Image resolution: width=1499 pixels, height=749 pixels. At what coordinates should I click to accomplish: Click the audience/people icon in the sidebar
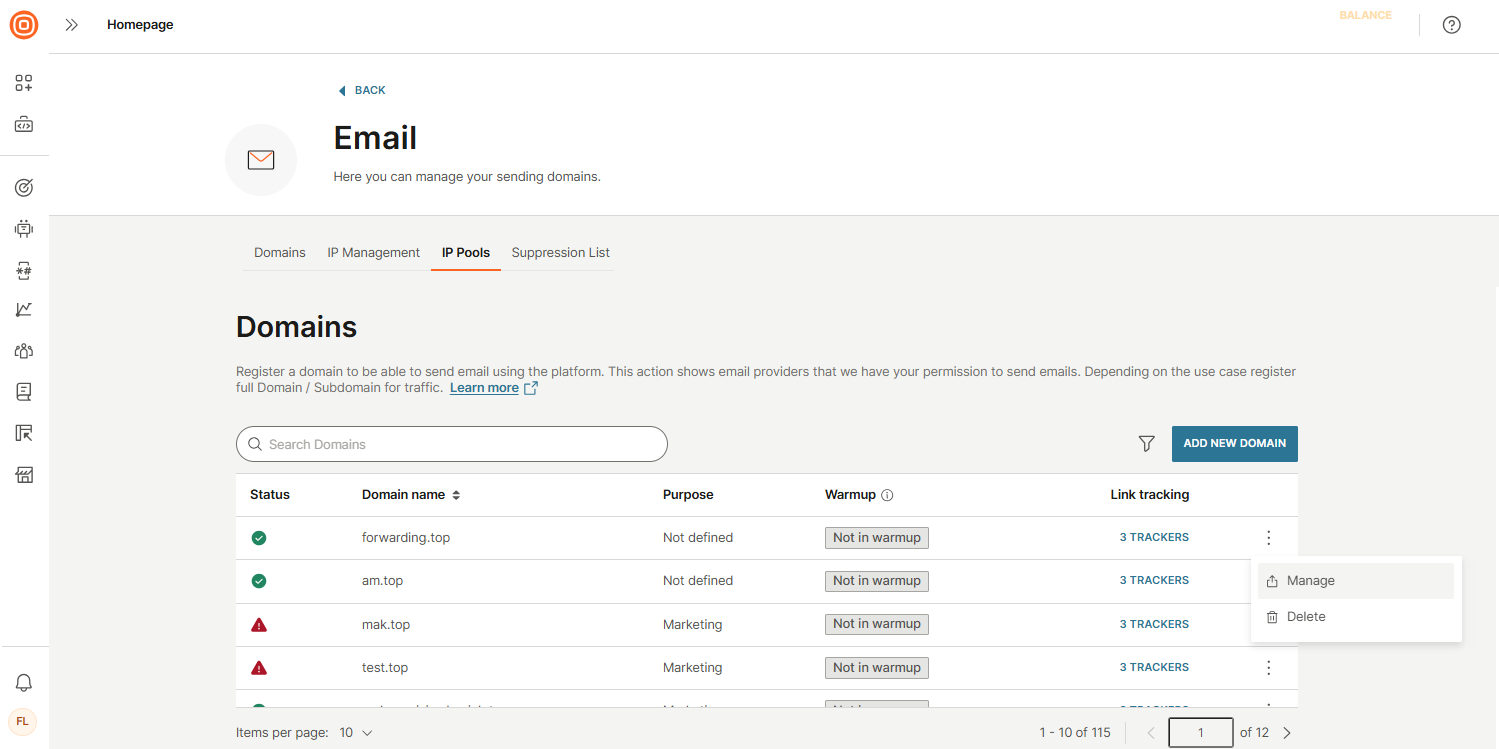click(23, 350)
